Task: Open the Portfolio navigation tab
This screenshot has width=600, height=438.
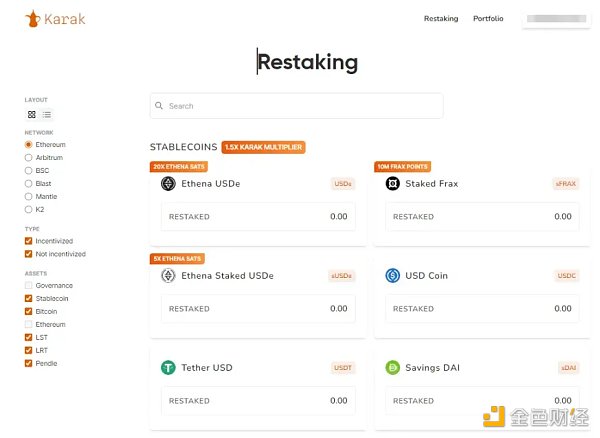Action: (488, 19)
